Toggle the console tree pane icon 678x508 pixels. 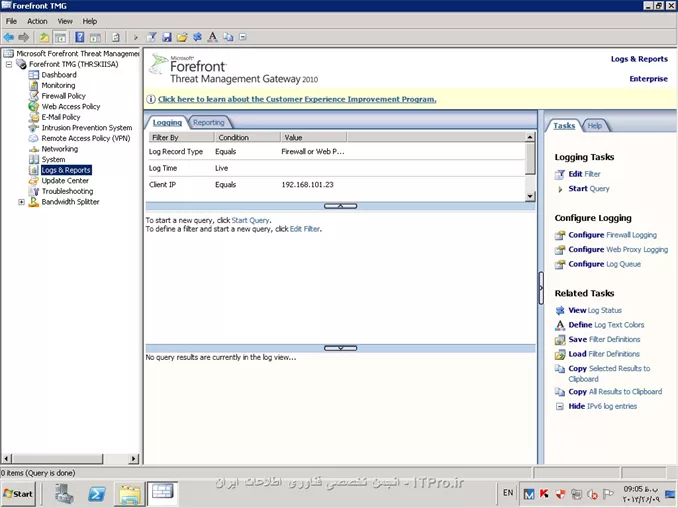click(60, 37)
